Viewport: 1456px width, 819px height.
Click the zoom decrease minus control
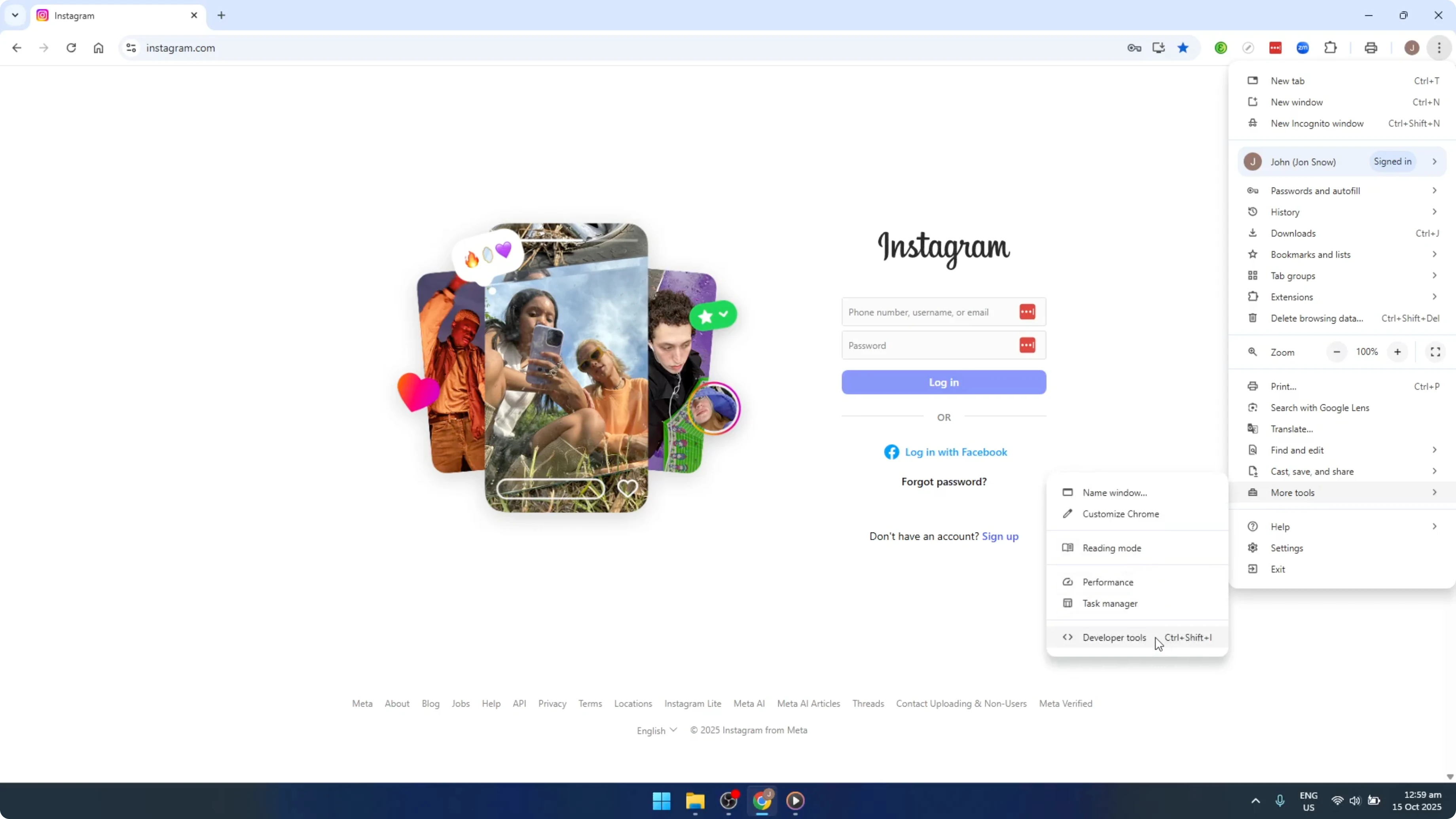(x=1337, y=352)
